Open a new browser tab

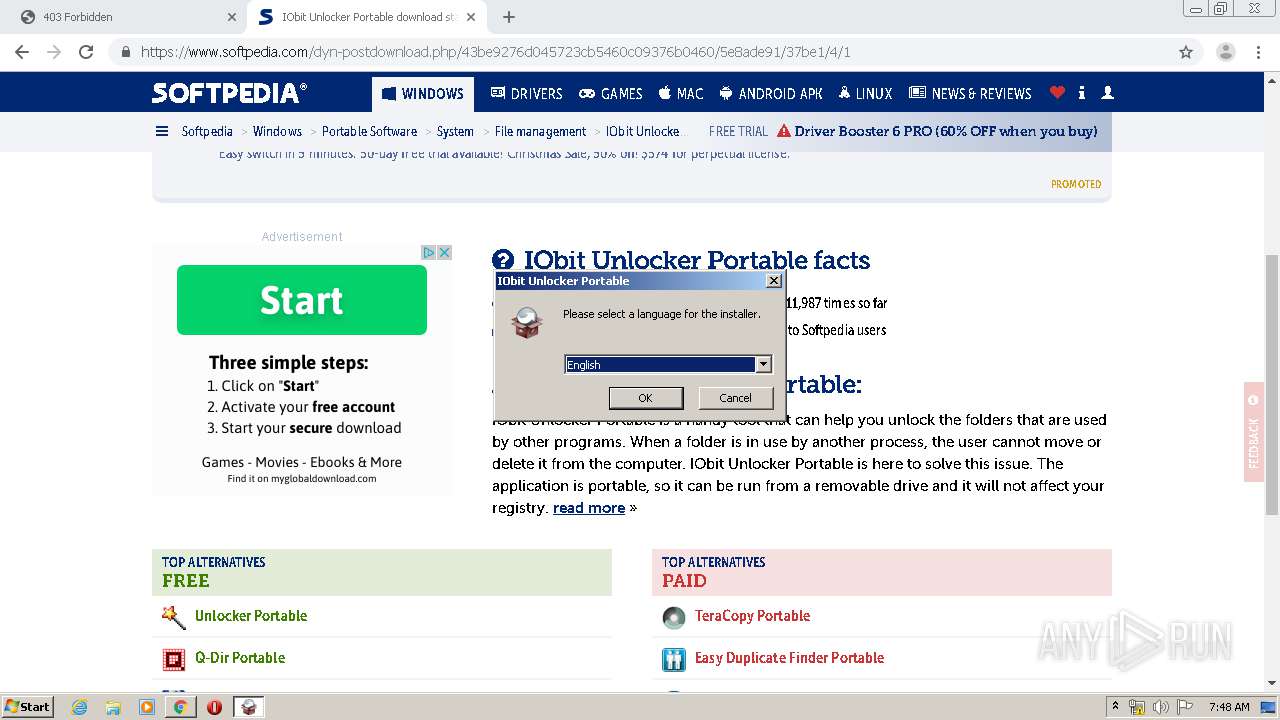pyautogui.click(x=509, y=17)
